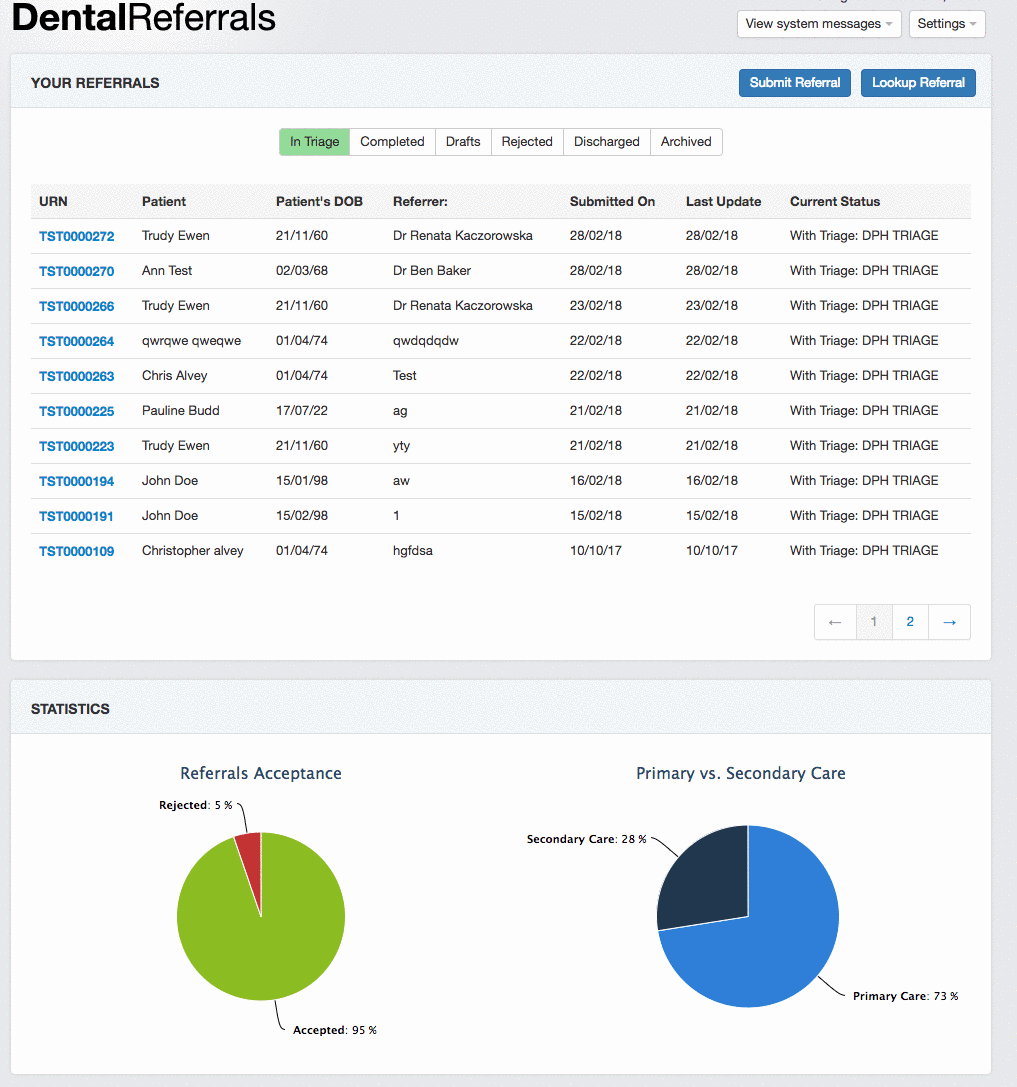Open the Drafts tab
This screenshot has height=1087, width=1017.
tap(463, 141)
